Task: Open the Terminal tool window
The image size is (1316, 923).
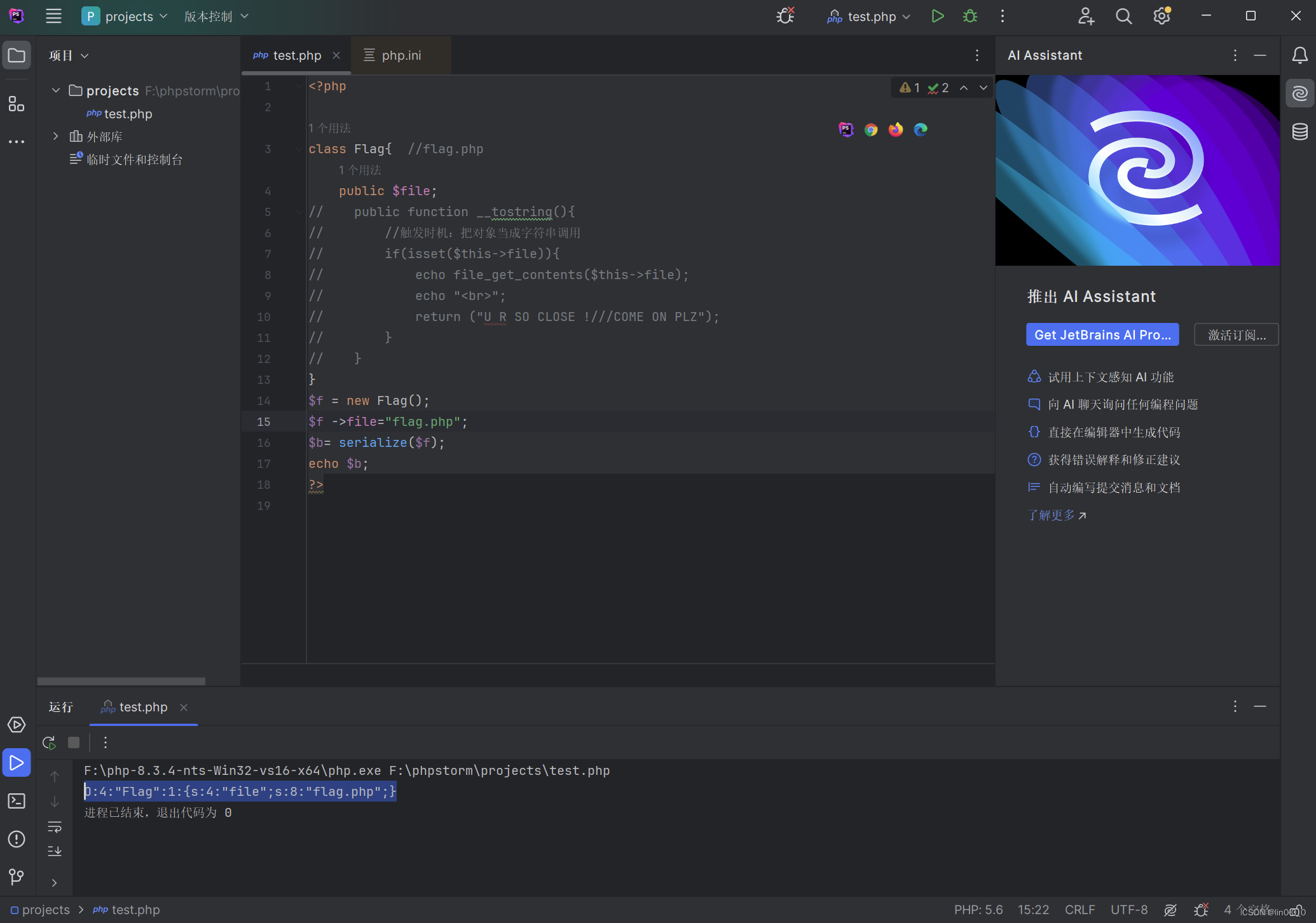Action: (x=17, y=801)
